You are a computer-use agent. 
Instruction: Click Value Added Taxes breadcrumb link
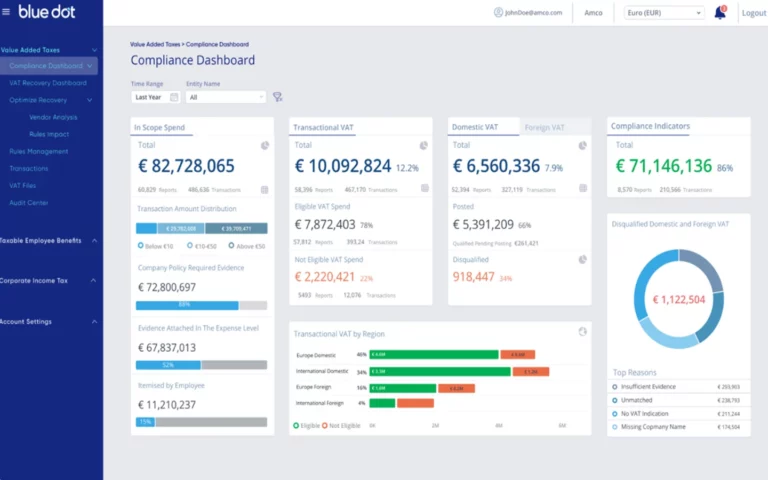pos(154,45)
